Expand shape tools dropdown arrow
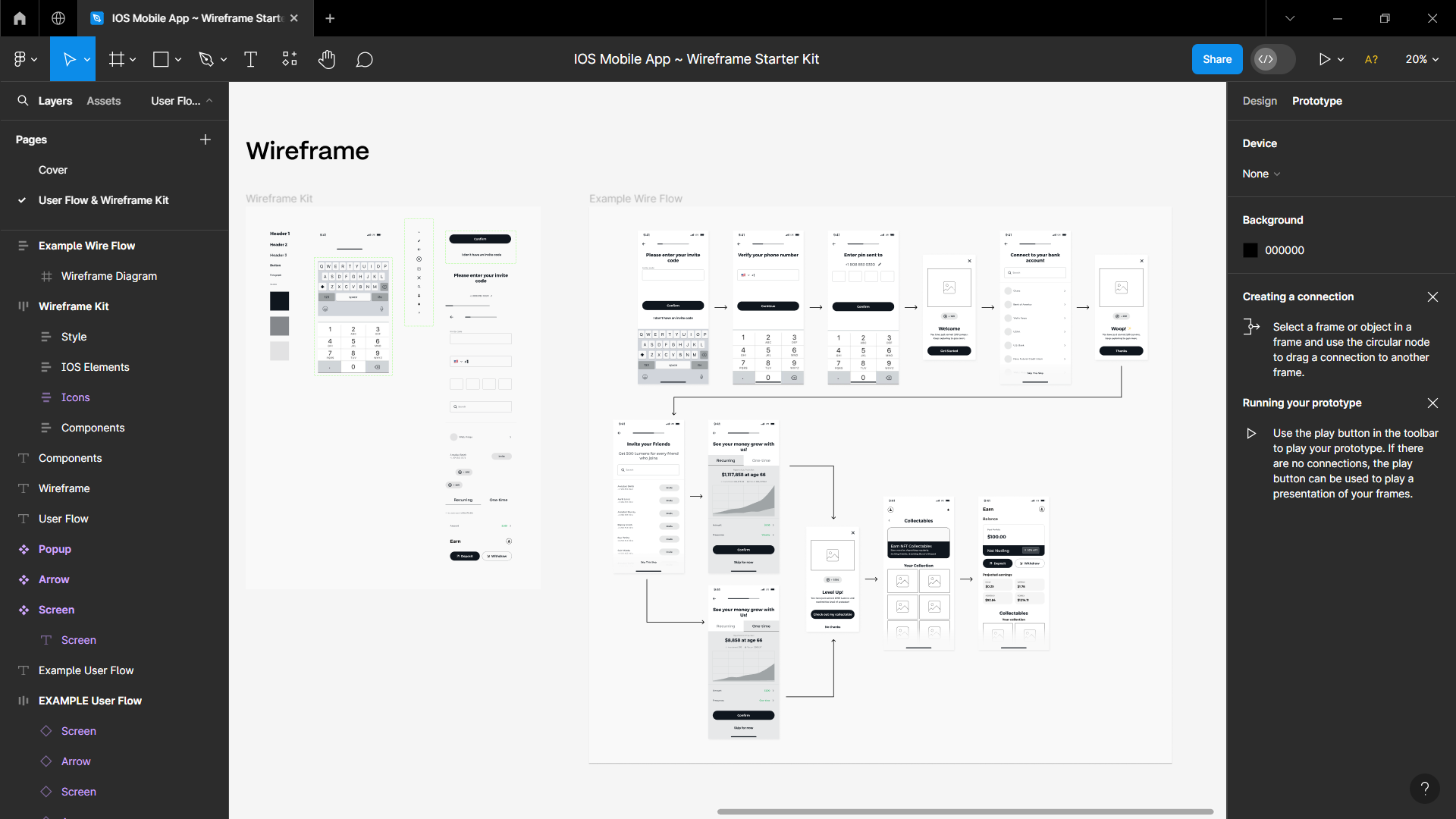Image resolution: width=1456 pixels, height=819 pixels. click(x=178, y=59)
